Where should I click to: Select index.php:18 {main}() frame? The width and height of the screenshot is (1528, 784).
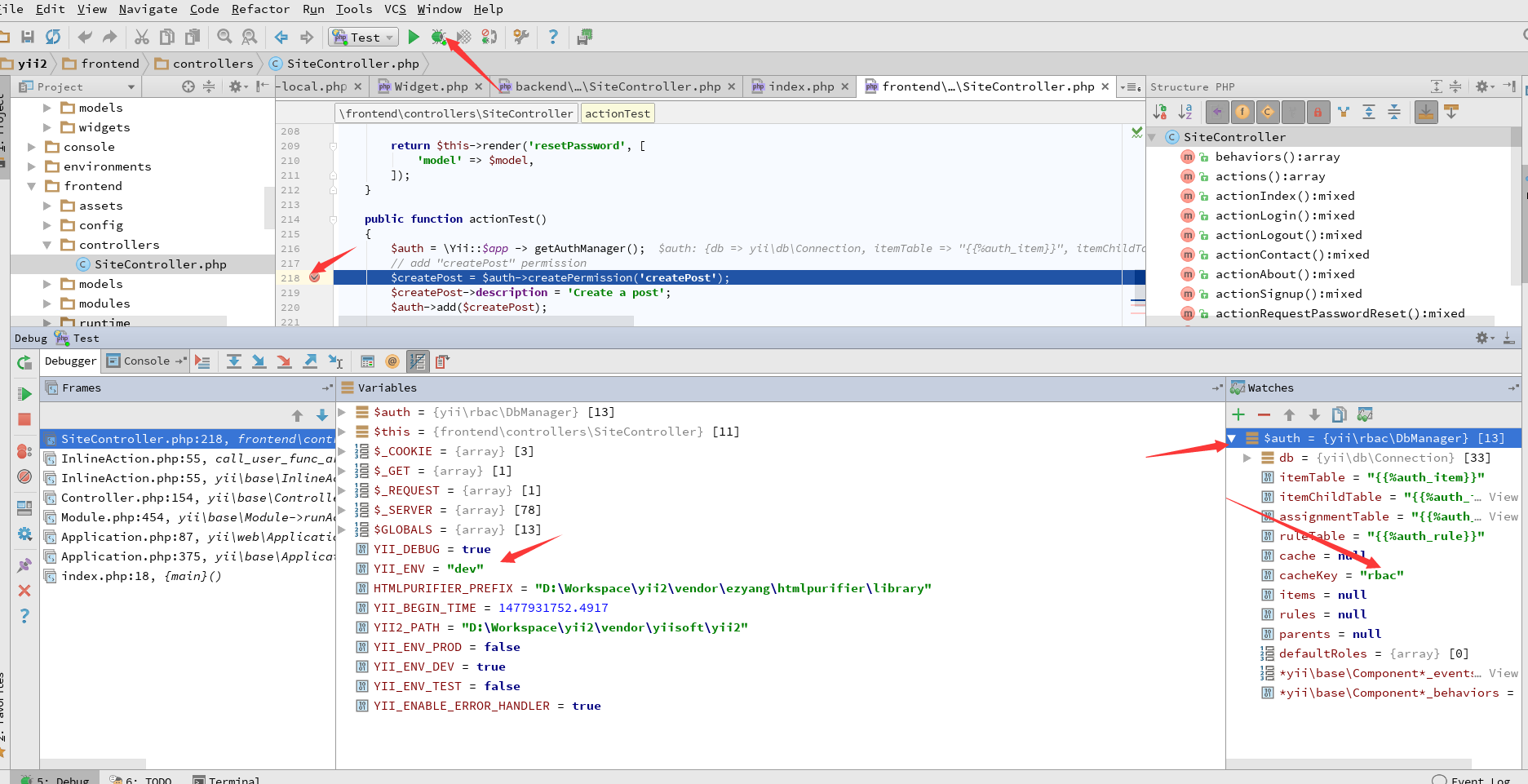(x=189, y=576)
